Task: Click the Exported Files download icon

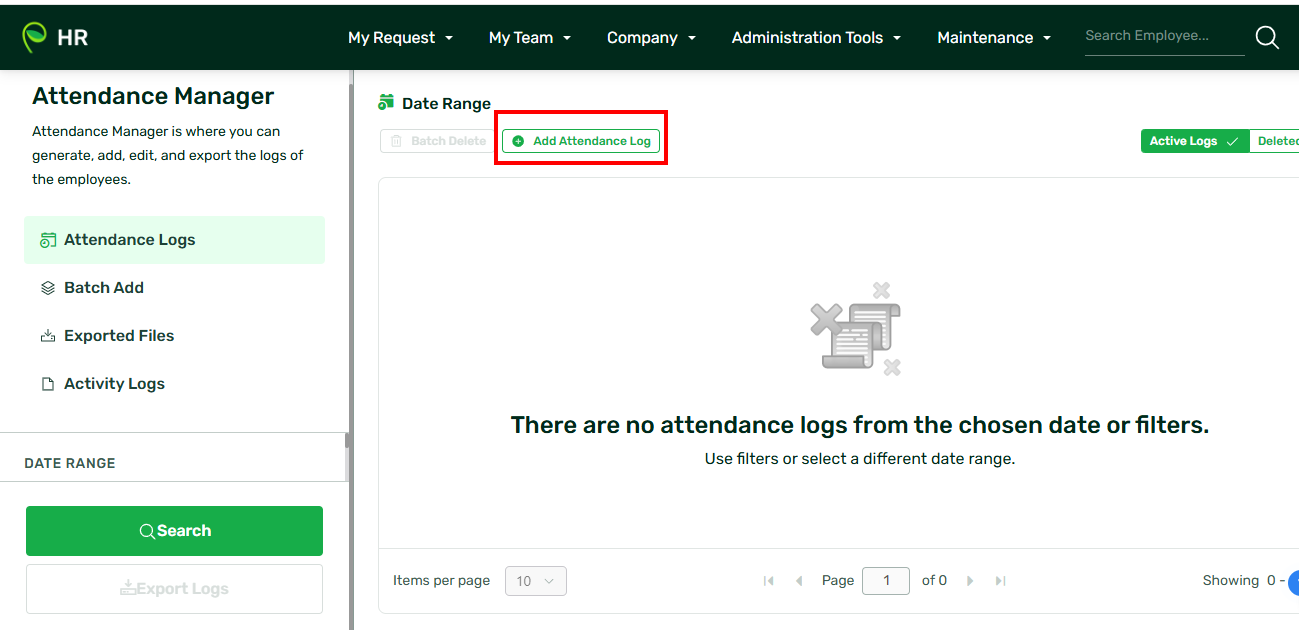Action: pos(48,336)
